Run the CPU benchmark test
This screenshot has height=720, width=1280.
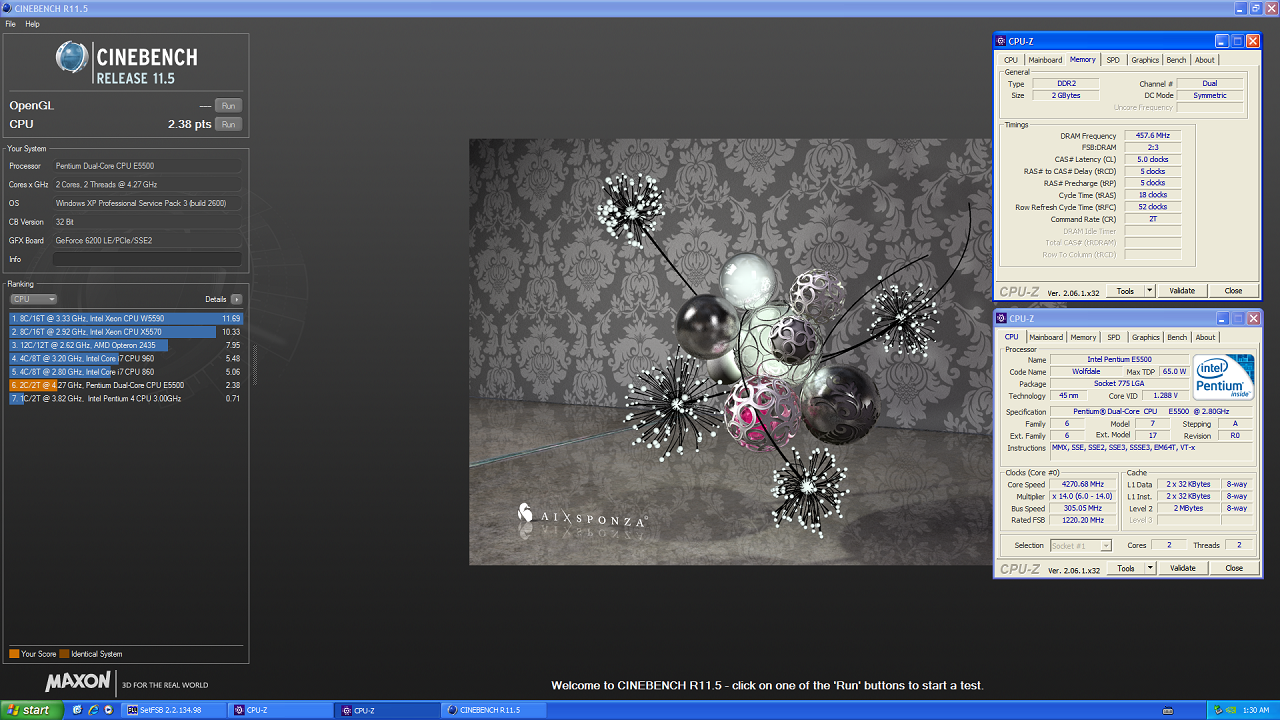[x=228, y=124]
